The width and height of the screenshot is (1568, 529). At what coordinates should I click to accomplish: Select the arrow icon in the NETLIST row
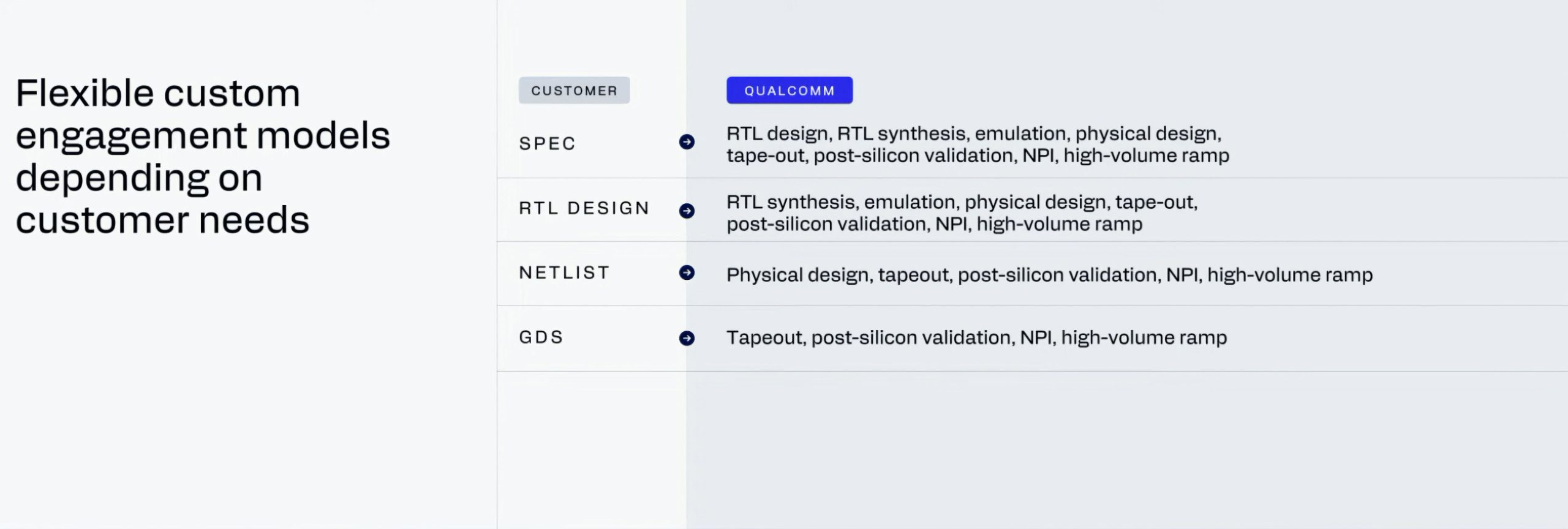pos(687,272)
